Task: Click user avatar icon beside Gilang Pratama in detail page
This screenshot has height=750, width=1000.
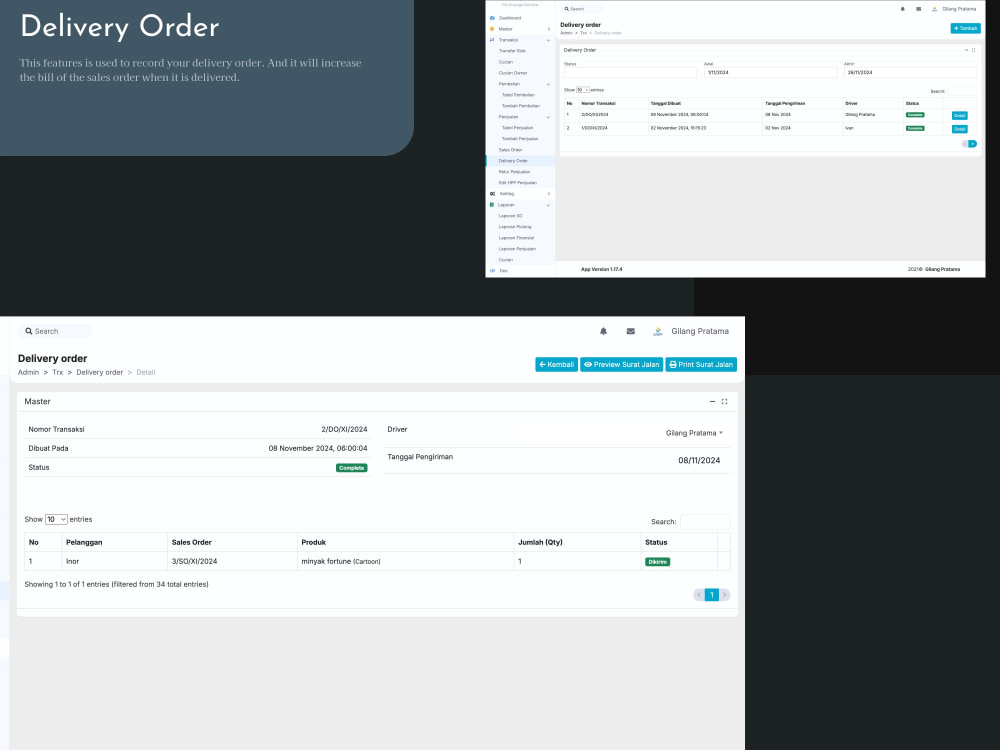Action: pyautogui.click(x=658, y=332)
